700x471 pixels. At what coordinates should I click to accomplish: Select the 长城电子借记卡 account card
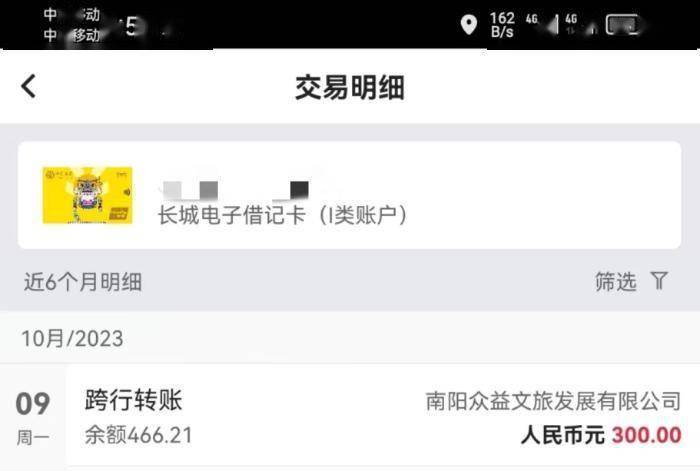[x=350, y=196]
